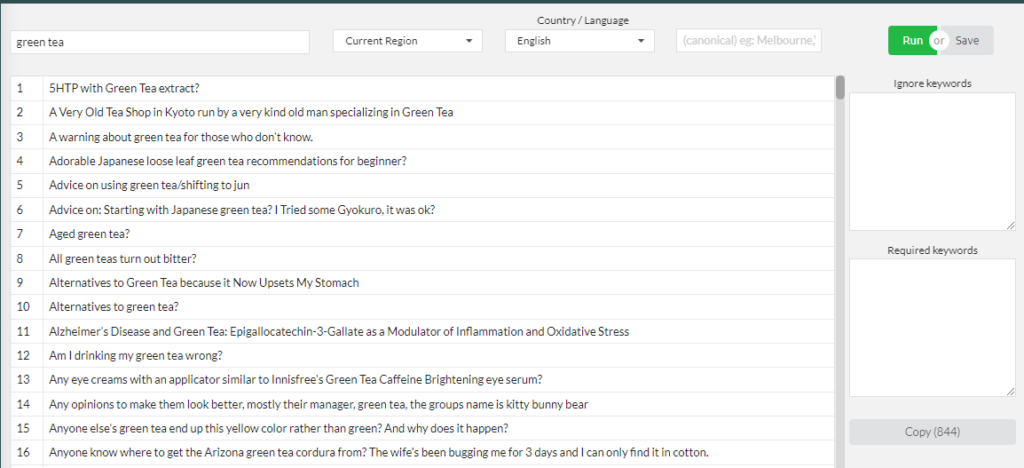
Task: Click inside the Ignore keywords text area
Action: (x=932, y=161)
